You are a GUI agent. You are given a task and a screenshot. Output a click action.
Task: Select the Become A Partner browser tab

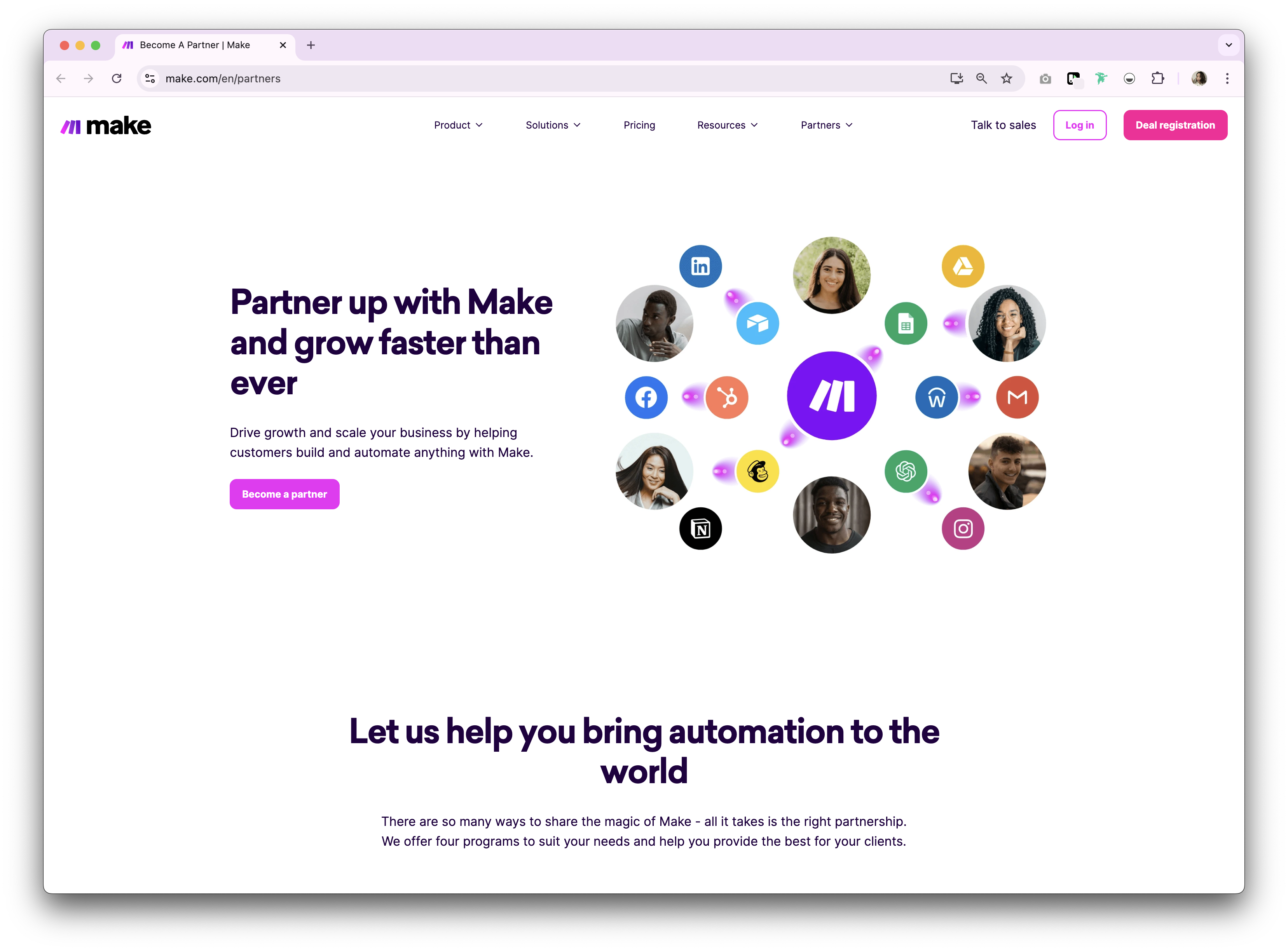(204, 45)
